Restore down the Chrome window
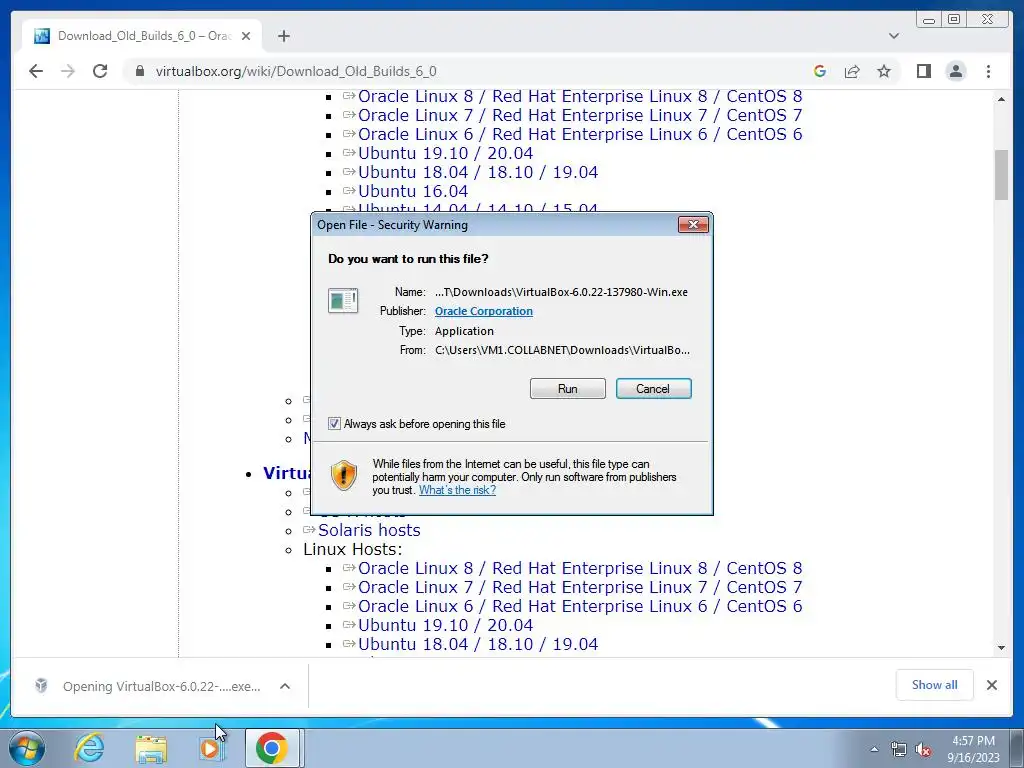Viewport: 1024px width, 768px height. [x=954, y=20]
